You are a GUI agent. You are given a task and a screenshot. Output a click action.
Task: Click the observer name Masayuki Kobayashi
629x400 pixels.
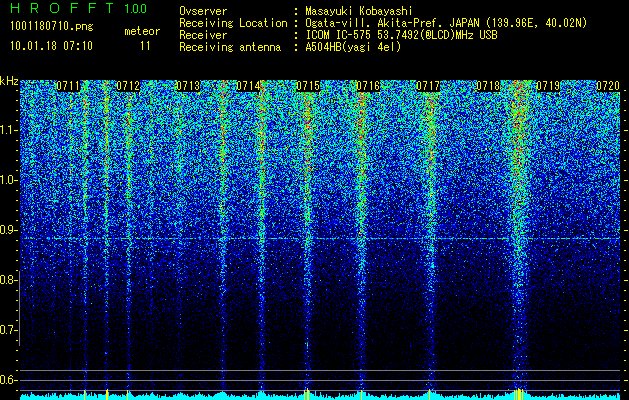pos(359,11)
